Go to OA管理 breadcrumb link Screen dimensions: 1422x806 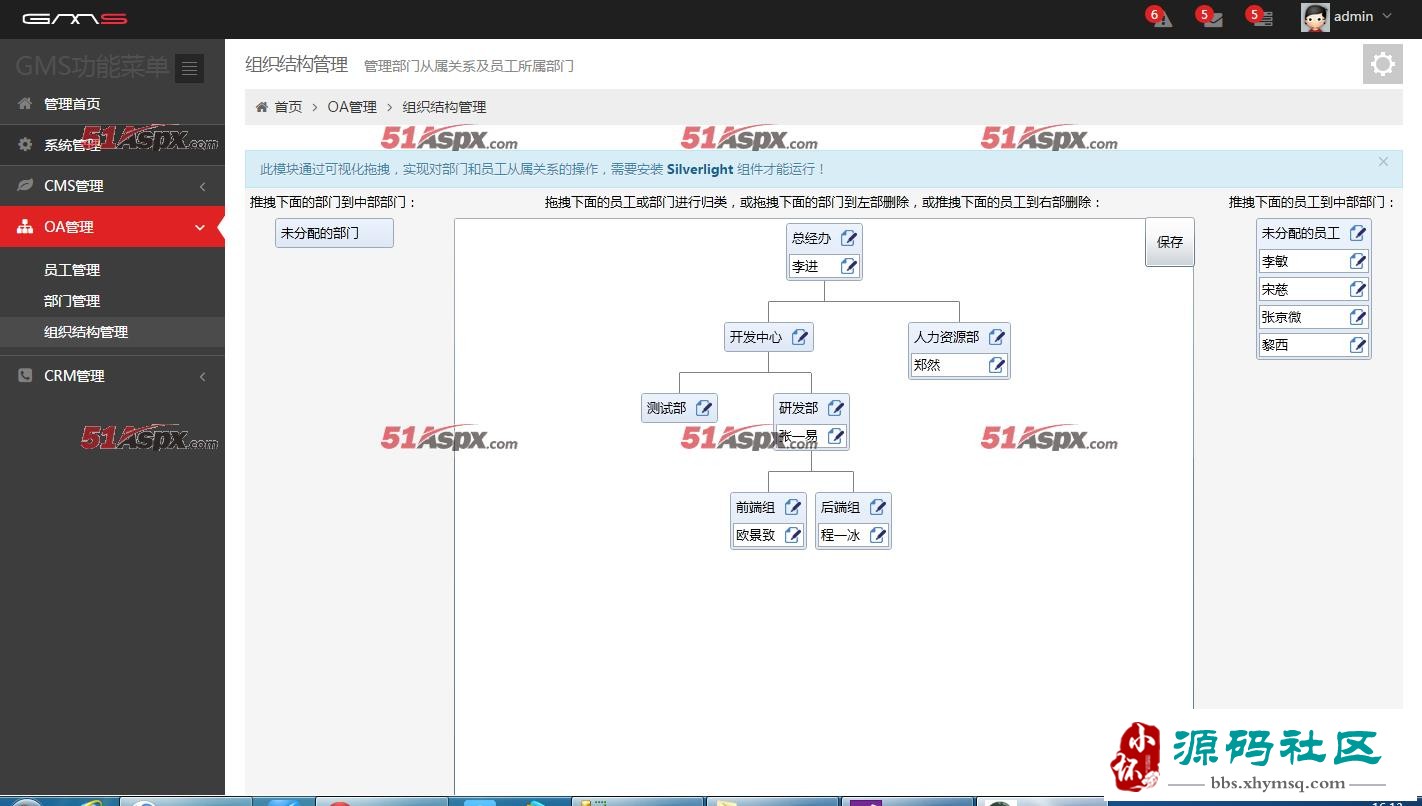click(352, 107)
